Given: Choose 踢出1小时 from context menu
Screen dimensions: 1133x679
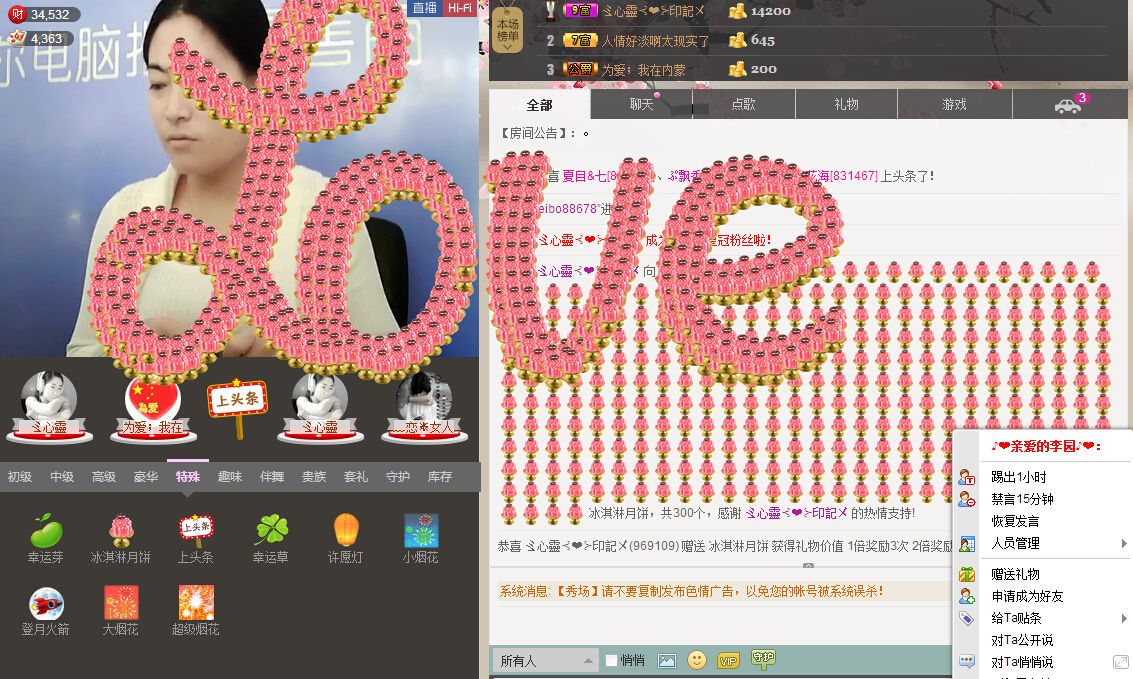Looking at the screenshot, I should coord(1018,477).
